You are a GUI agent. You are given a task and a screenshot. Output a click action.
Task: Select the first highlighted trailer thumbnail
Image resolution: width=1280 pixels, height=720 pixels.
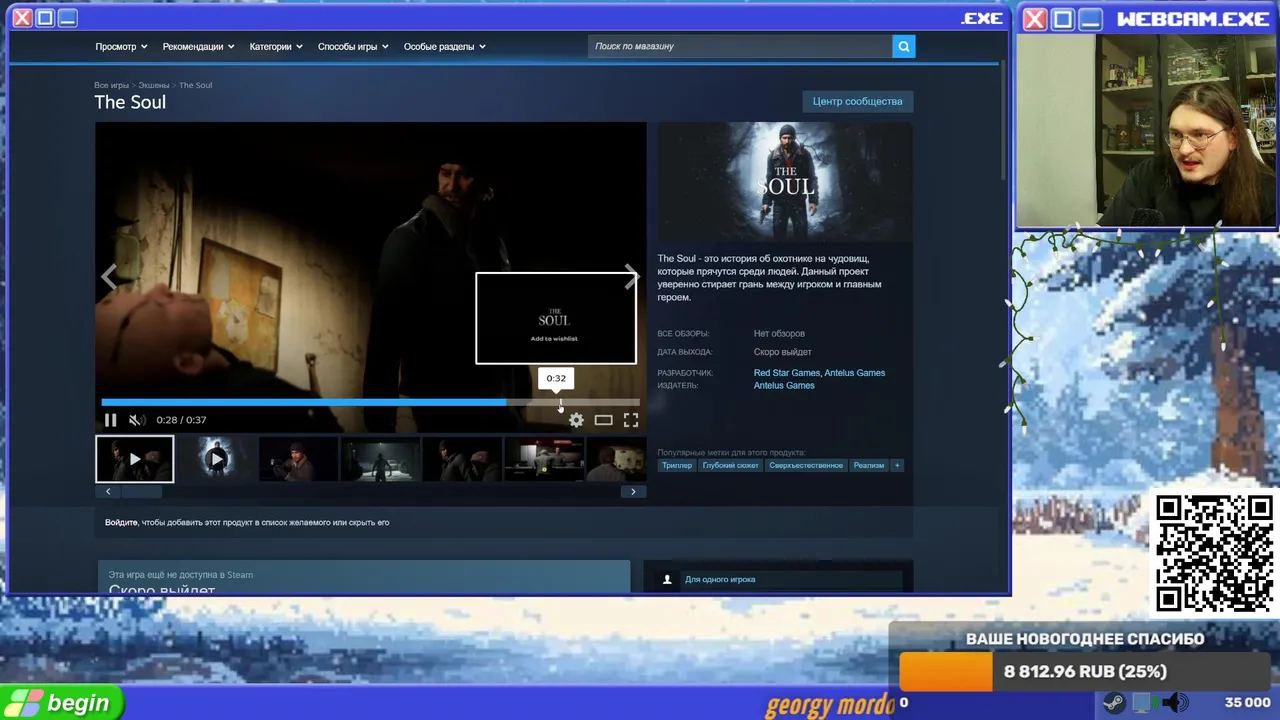click(x=135, y=459)
